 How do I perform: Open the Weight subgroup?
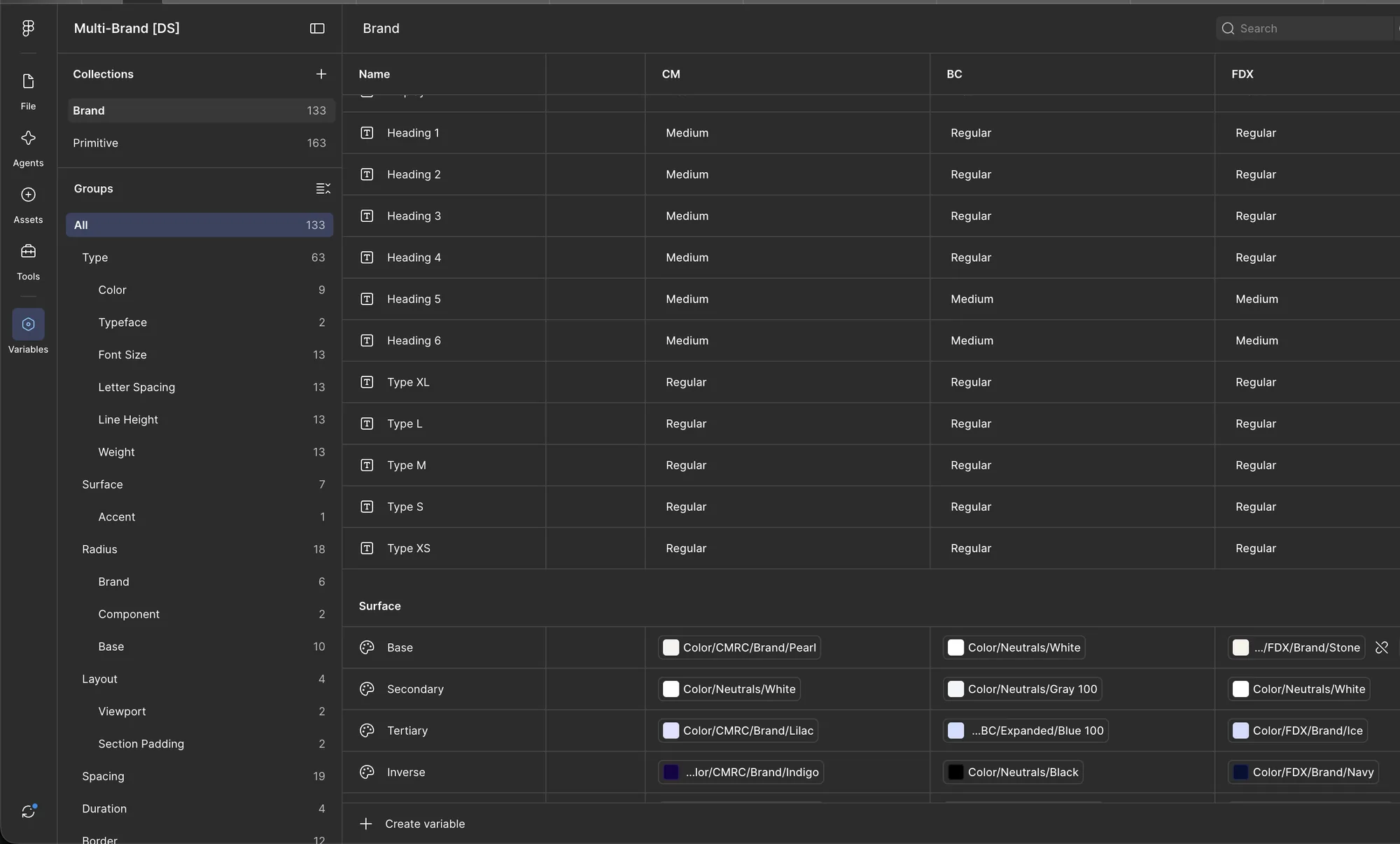[x=199, y=452]
